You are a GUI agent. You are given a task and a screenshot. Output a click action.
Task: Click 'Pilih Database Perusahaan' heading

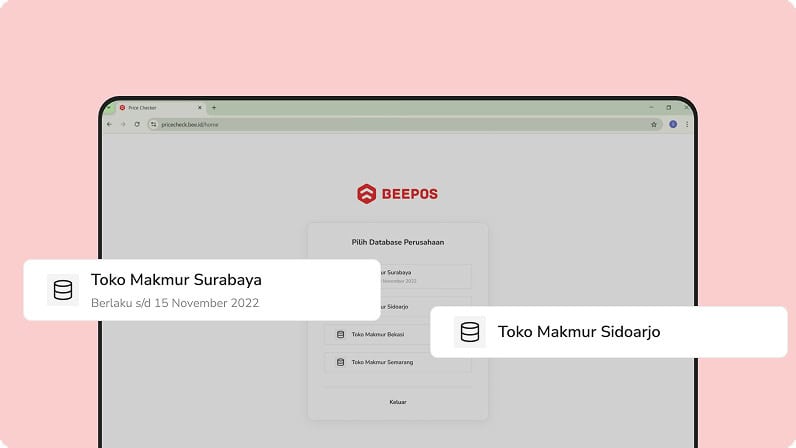point(397,242)
